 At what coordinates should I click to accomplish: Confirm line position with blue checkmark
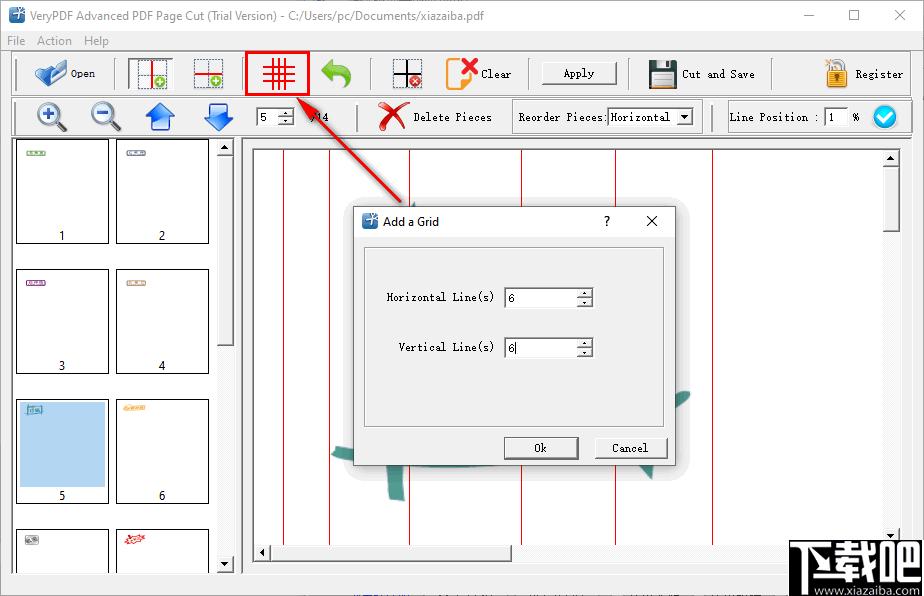point(885,117)
